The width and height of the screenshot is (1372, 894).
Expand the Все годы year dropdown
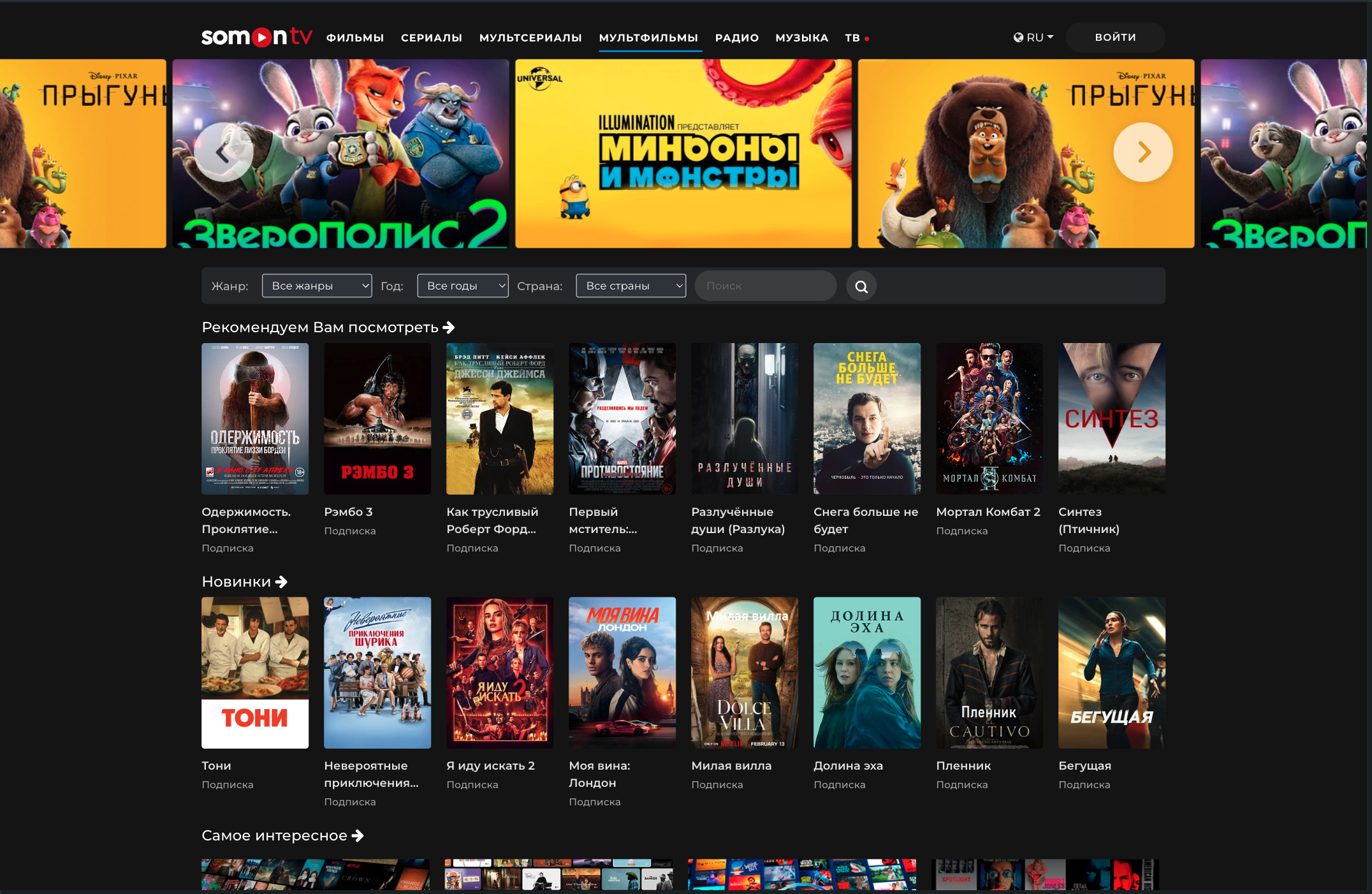[x=463, y=286]
